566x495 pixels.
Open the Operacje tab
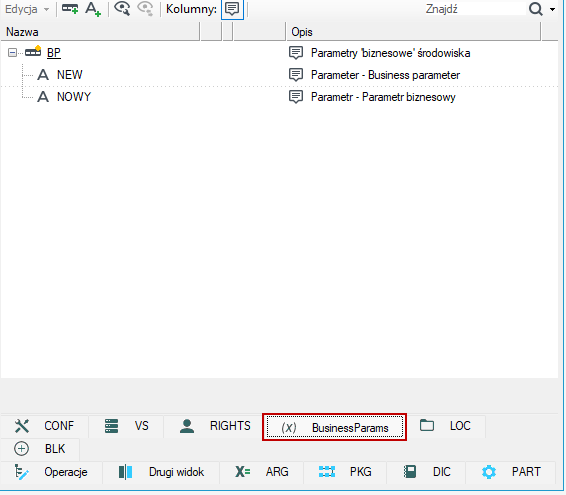pos(52,472)
